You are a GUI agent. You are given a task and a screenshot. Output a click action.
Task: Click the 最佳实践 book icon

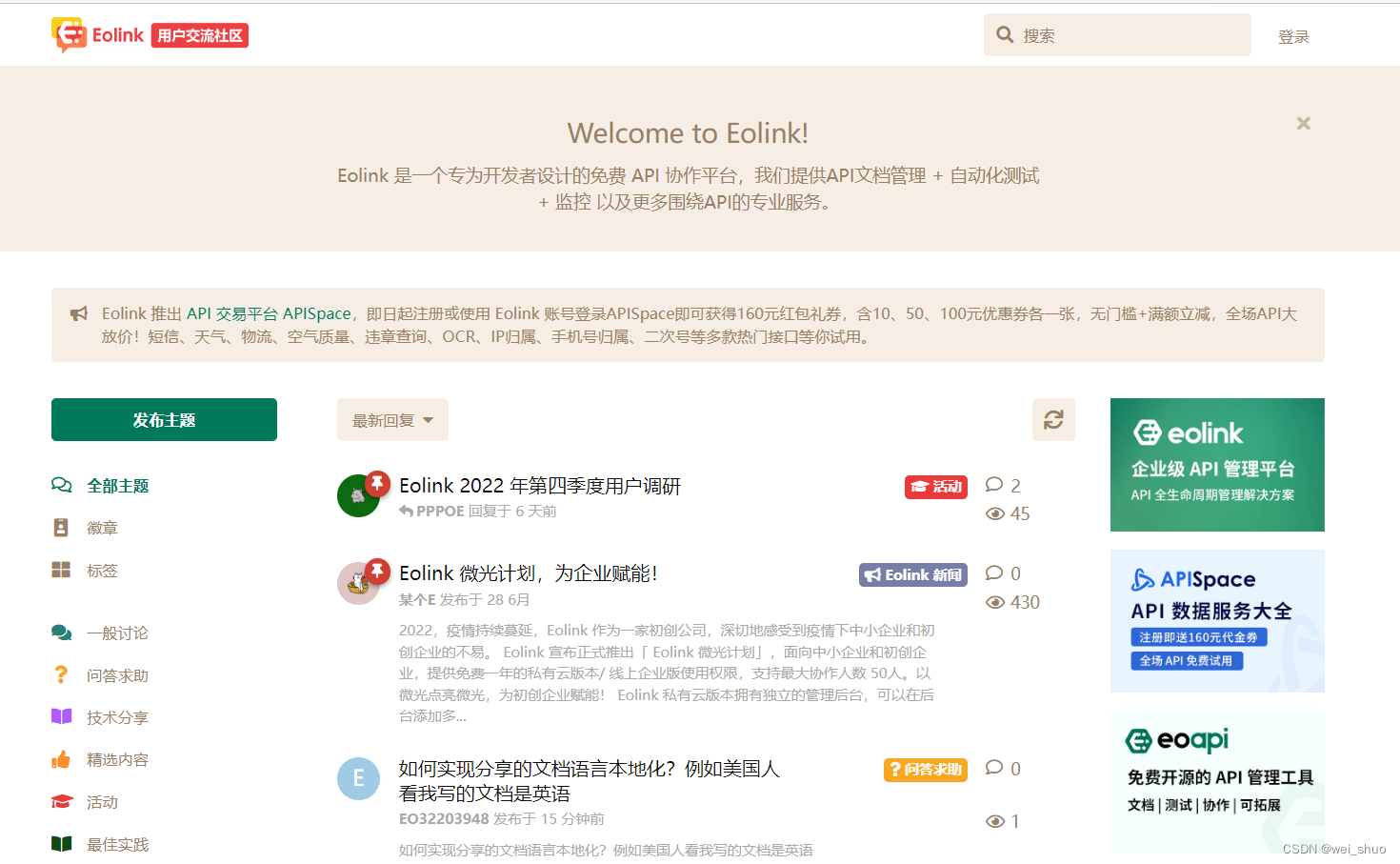[x=62, y=844]
